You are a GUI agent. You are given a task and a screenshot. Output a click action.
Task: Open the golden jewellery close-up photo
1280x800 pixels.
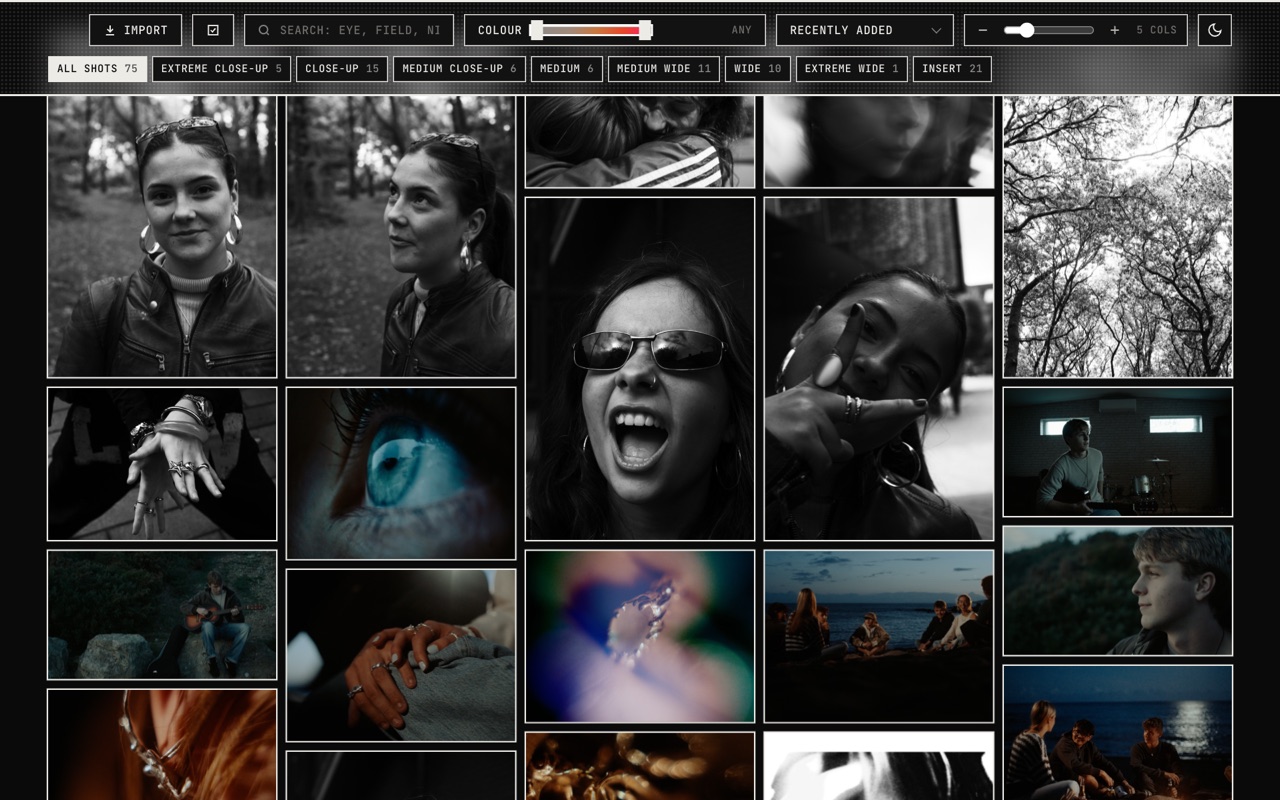[x=640, y=766]
